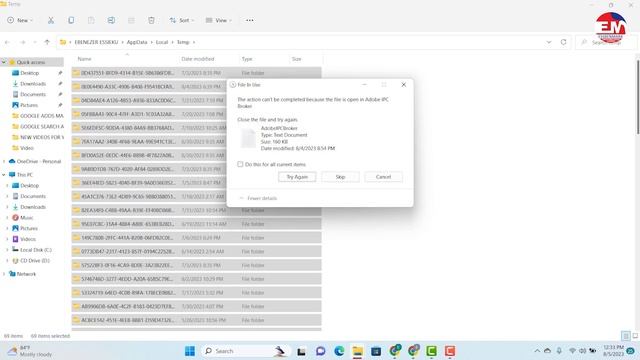Click Cancel in the File In Use dialog
This screenshot has height=360, width=640.
click(x=383, y=177)
